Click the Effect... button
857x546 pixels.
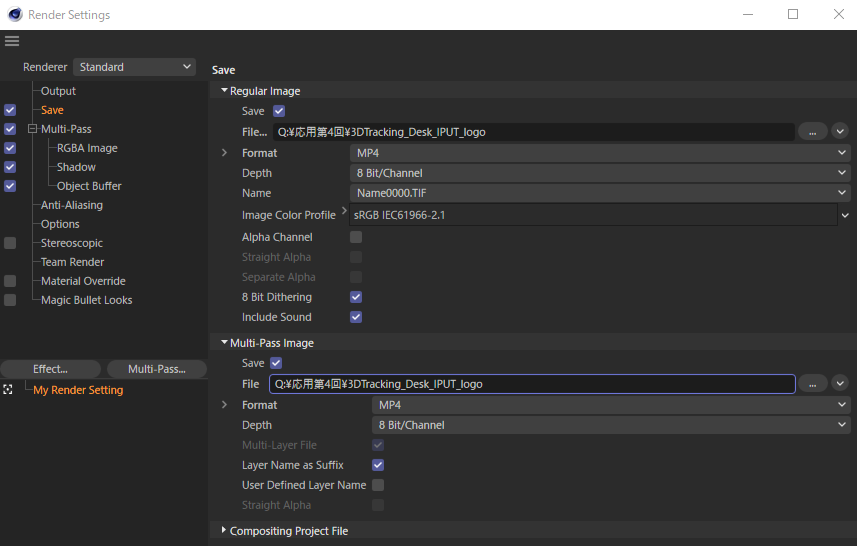point(50,369)
